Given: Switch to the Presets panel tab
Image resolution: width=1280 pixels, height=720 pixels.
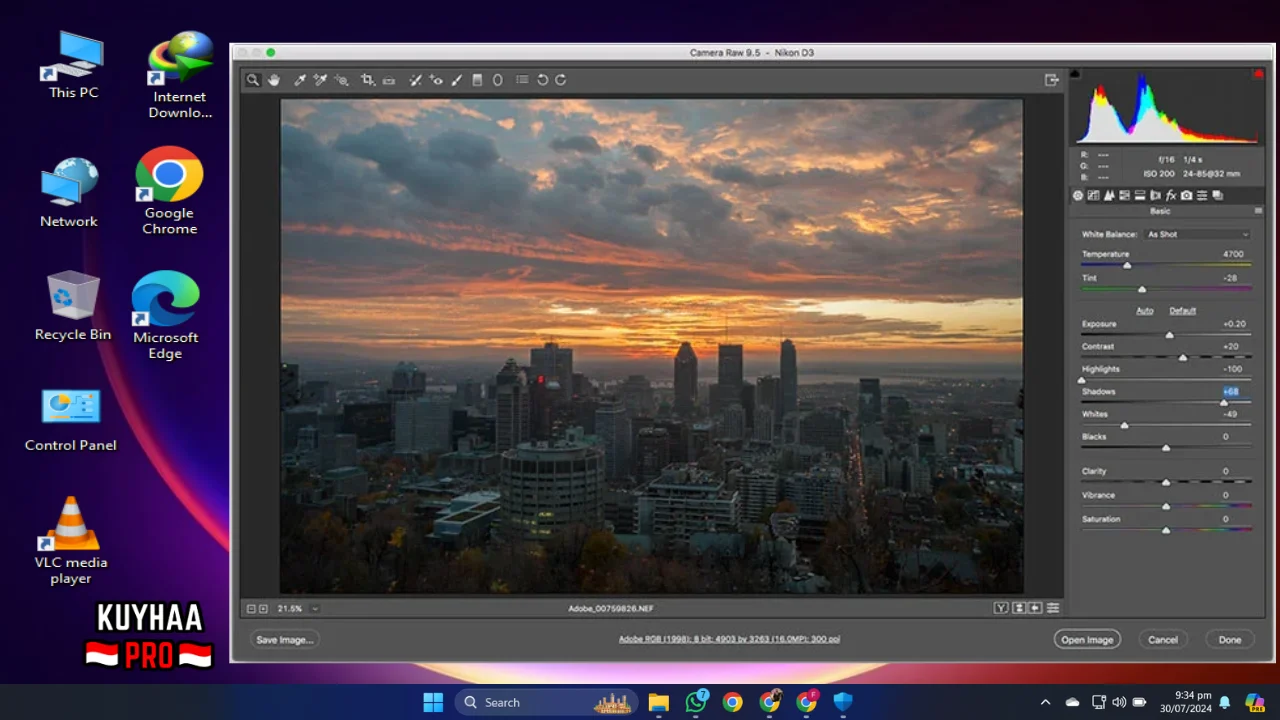Looking at the screenshot, I should [1202, 195].
